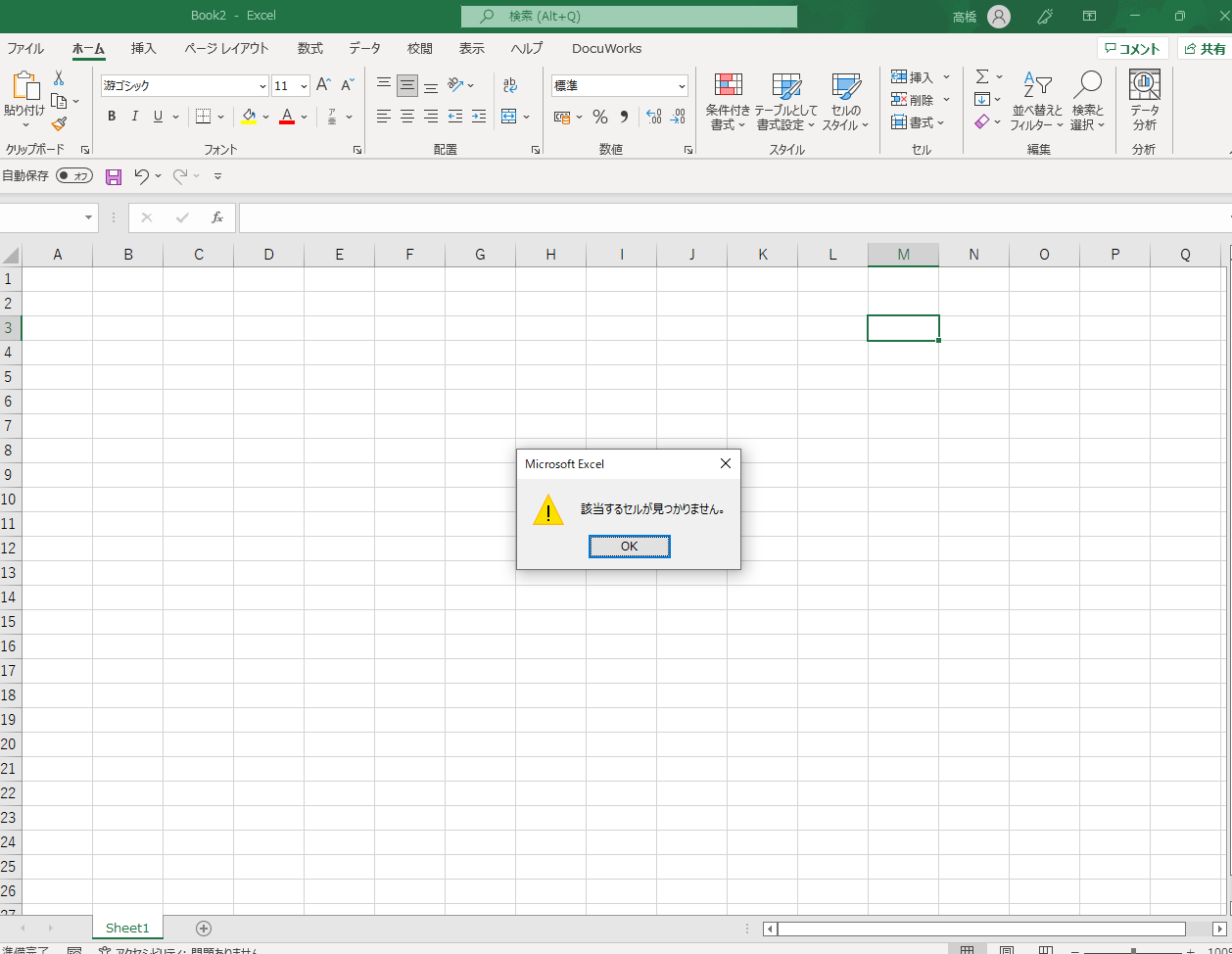Select the Format Painter brush
Image resolution: width=1232 pixels, height=954 pixels.
click(x=59, y=124)
